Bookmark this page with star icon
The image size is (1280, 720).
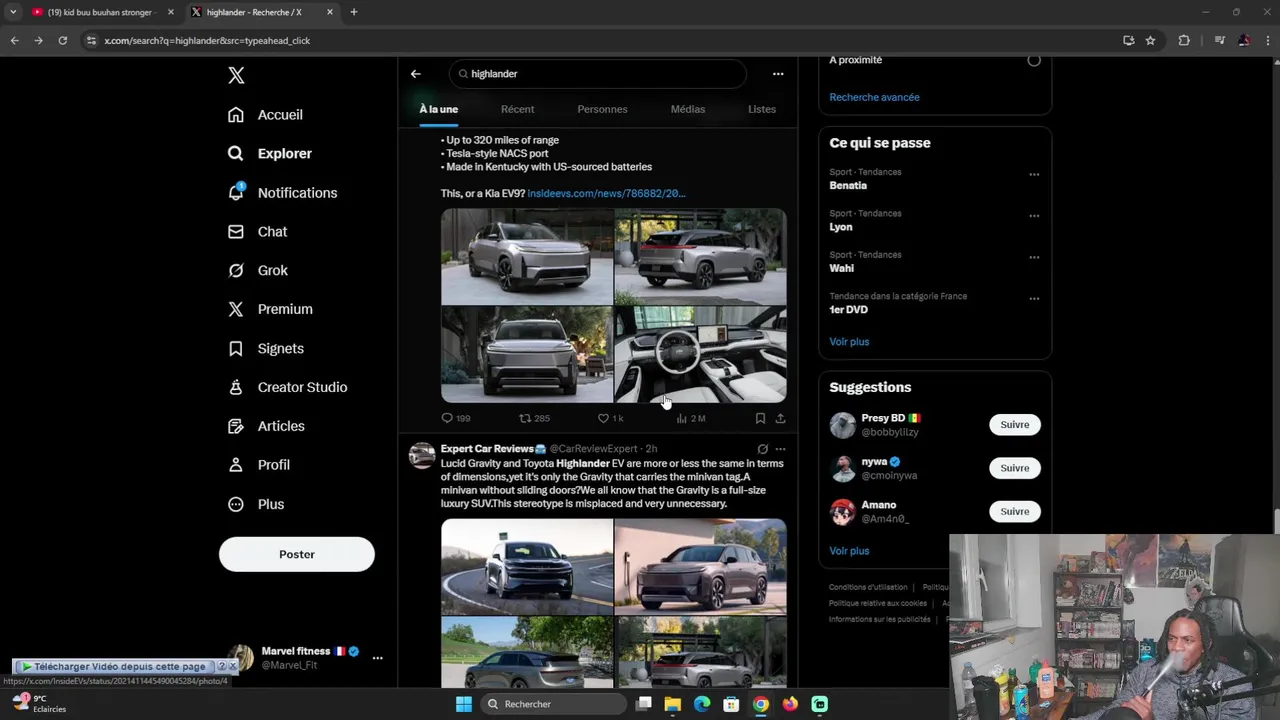click(1150, 41)
